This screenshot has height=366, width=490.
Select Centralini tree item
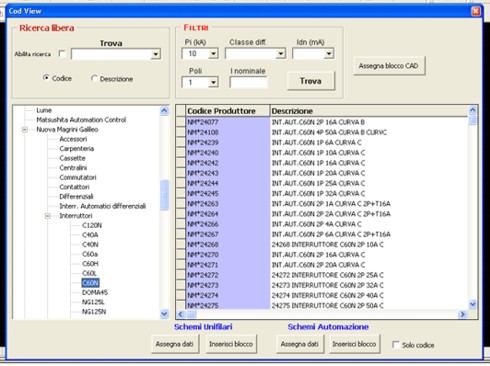[73, 168]
